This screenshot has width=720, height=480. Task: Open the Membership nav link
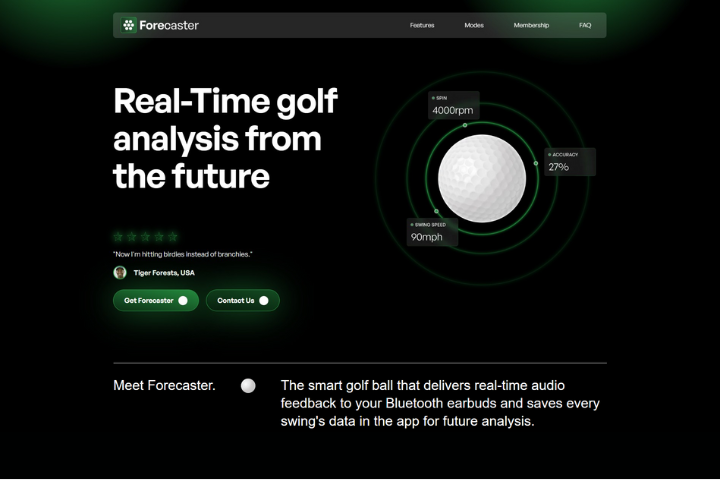531,25
